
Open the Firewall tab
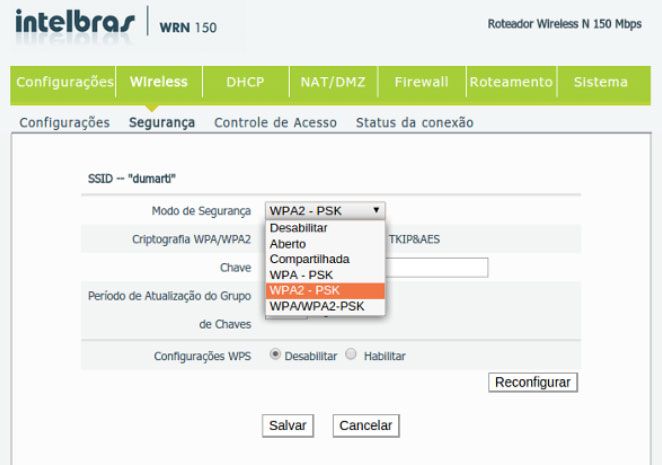421,82
